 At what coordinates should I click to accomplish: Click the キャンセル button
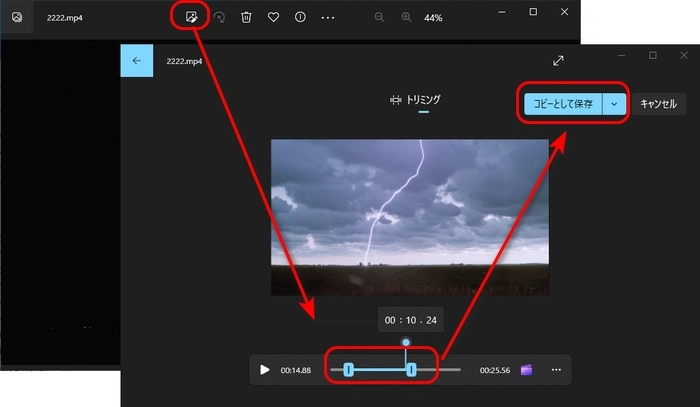[x=658, y=103]
